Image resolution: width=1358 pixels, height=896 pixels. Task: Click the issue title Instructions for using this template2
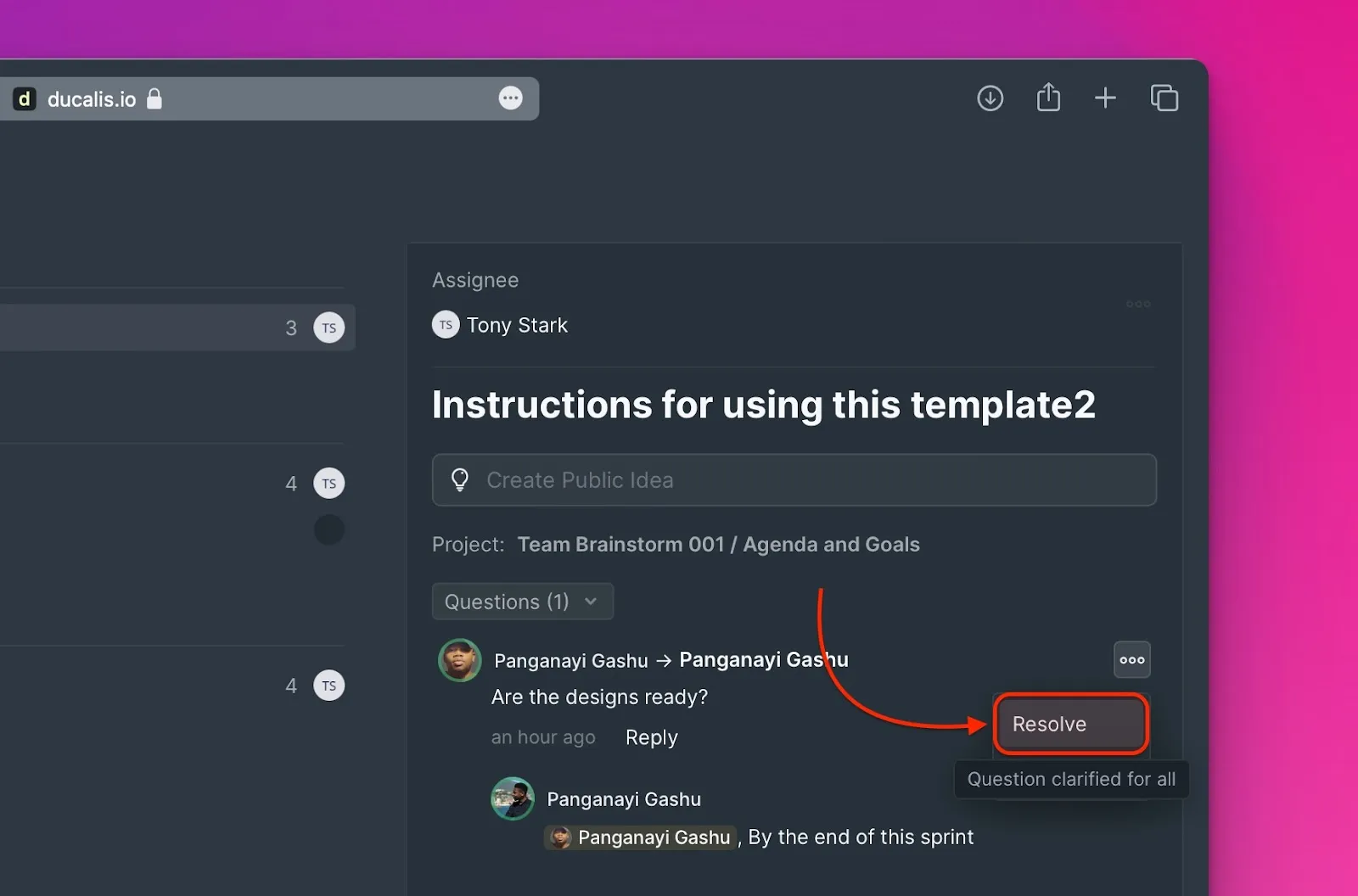(x=763, y=405)
